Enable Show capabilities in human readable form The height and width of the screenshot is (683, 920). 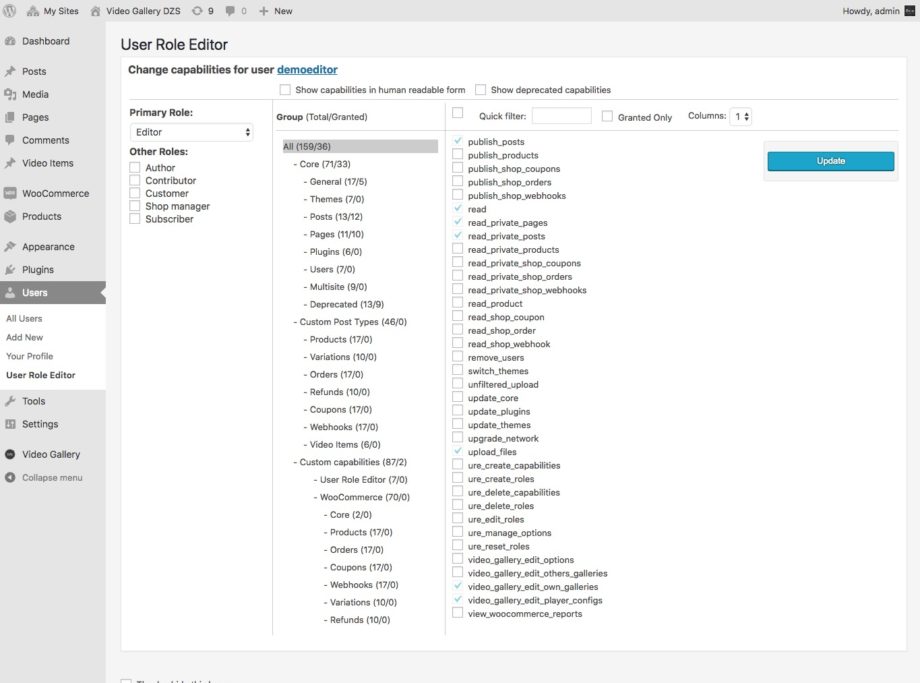[x=285, y=90]
